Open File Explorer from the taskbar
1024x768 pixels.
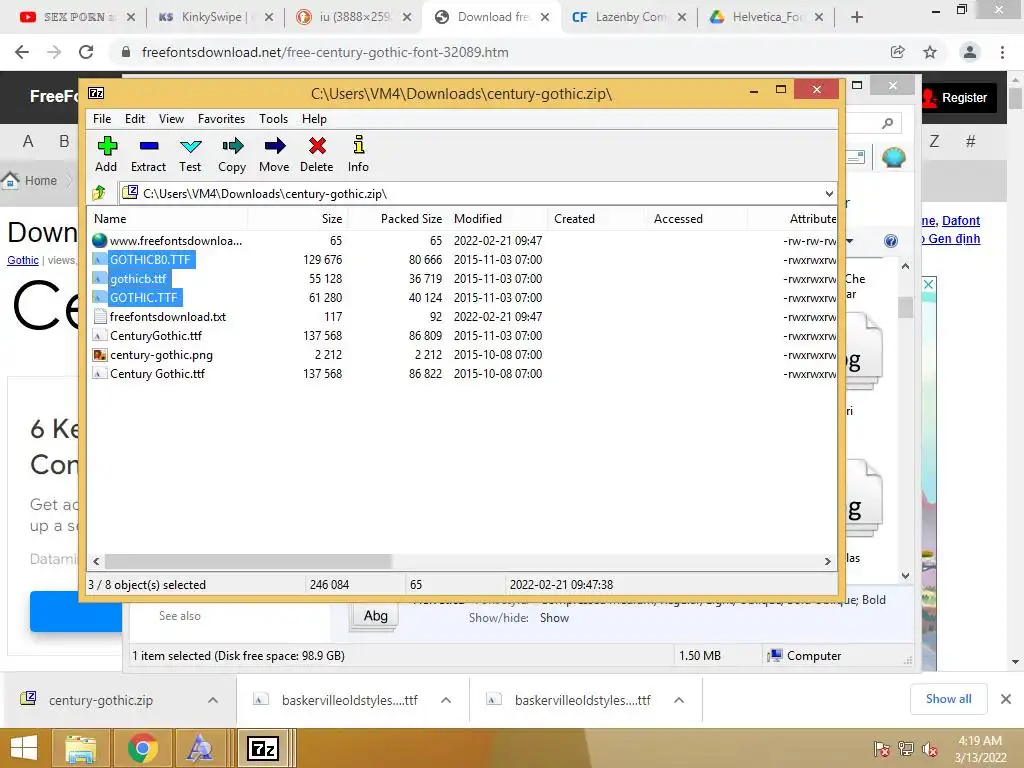click(80, 748)
